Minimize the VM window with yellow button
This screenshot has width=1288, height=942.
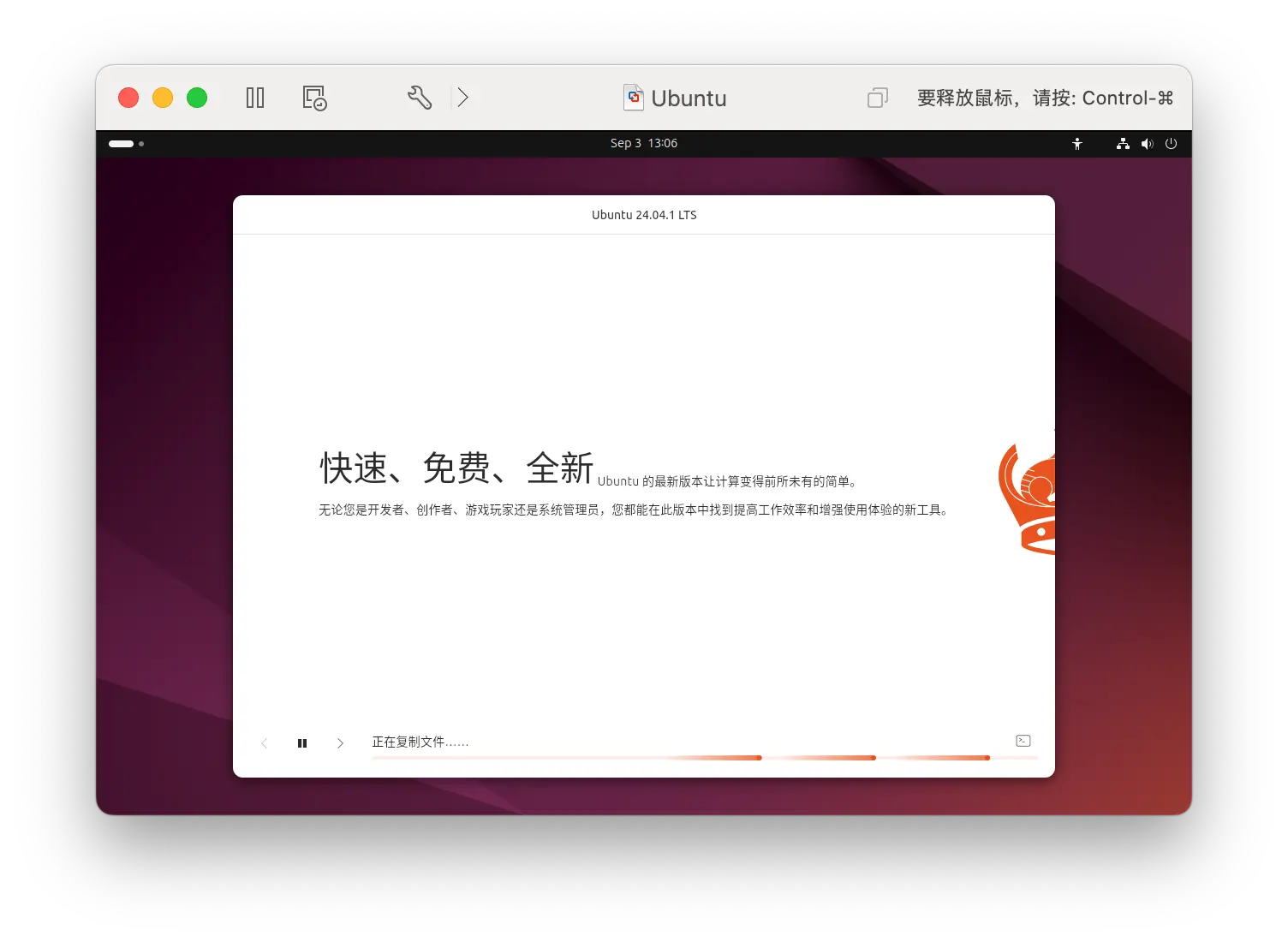pyautogui.click(x=163, y=98)
